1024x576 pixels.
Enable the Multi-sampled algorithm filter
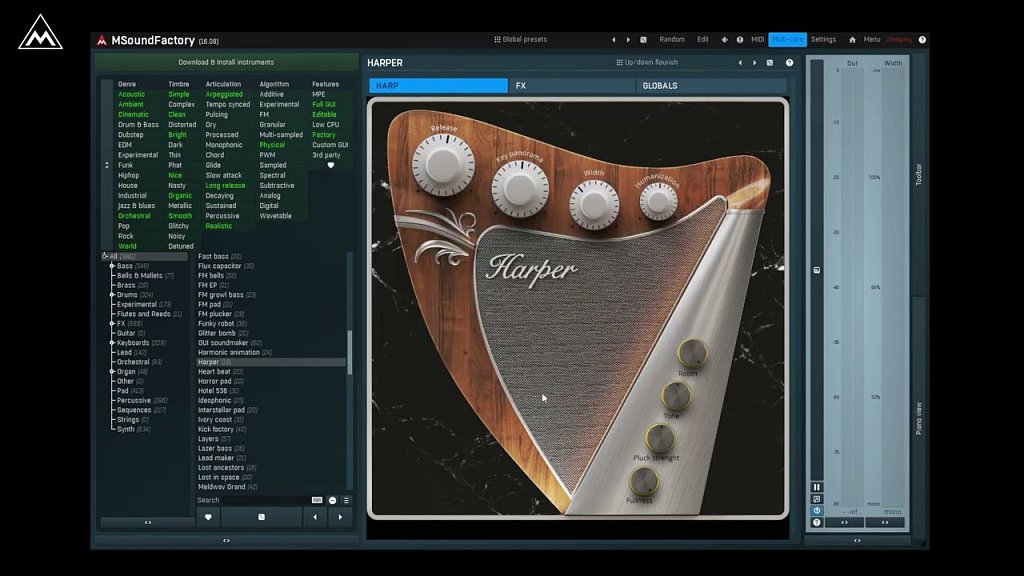tap(281, 135)
